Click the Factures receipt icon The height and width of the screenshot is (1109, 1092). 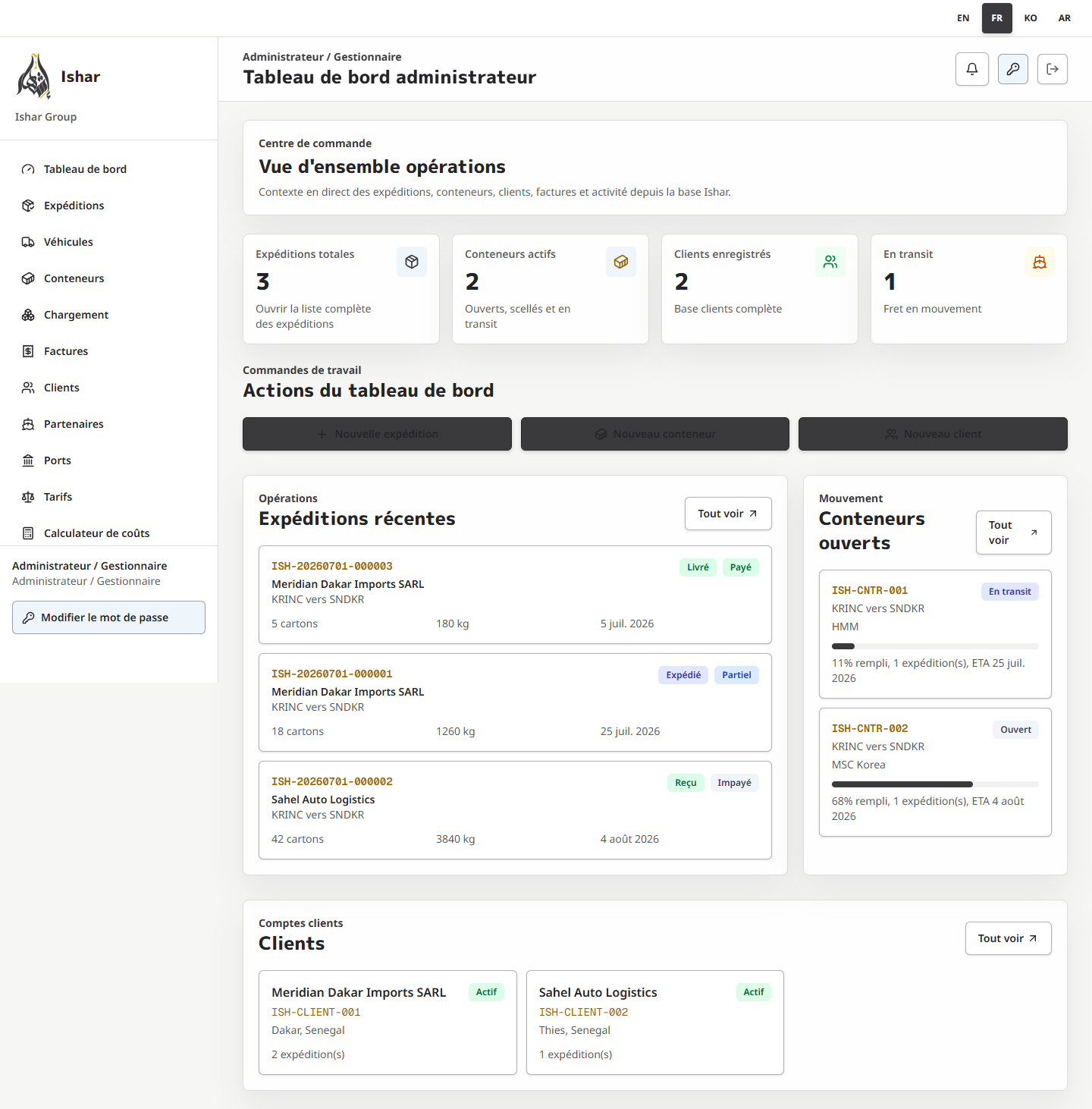click(x=28, y=351)
